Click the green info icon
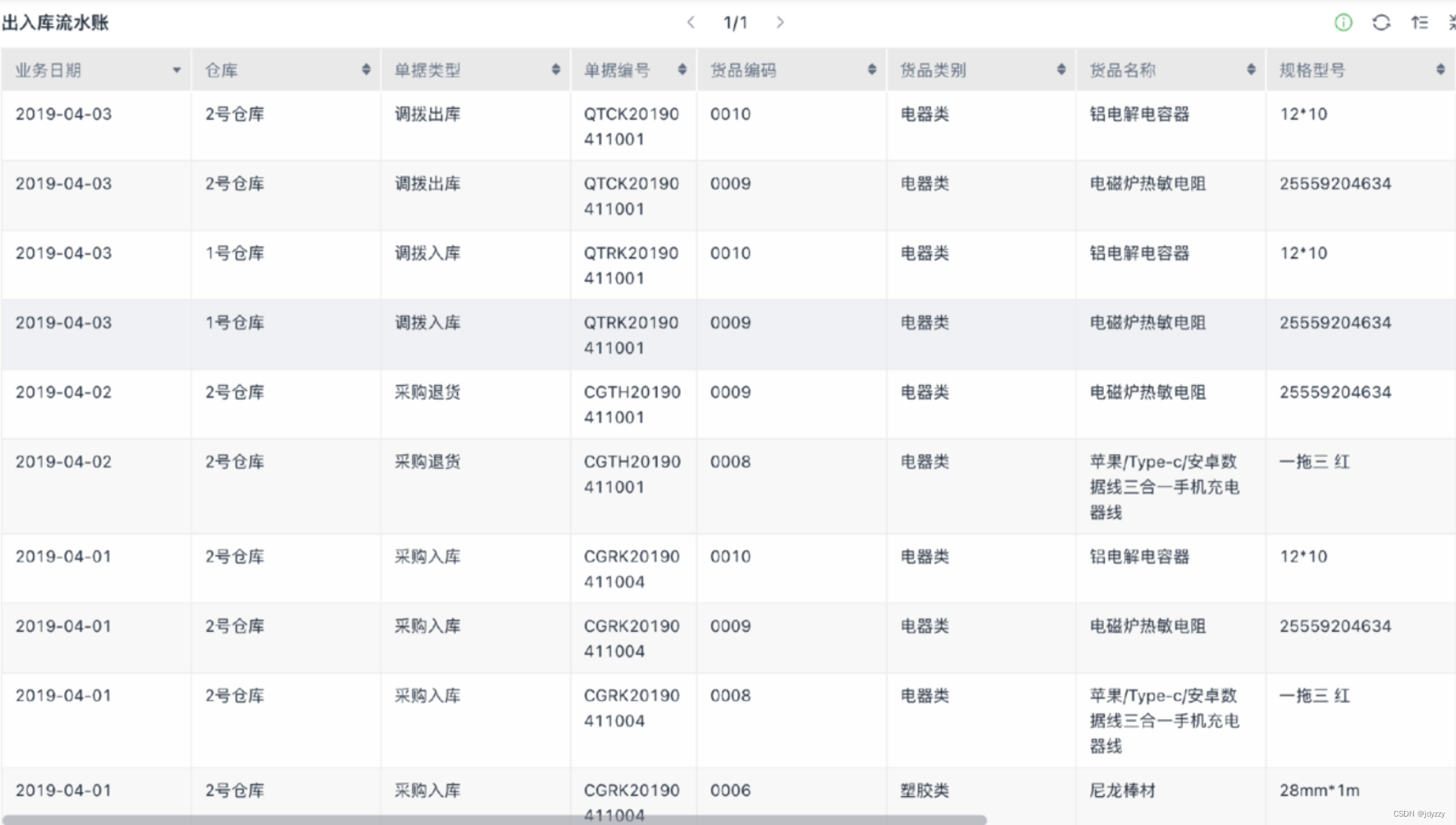This screenshot has height=825, width=1456. click(x=1342, y=22)
